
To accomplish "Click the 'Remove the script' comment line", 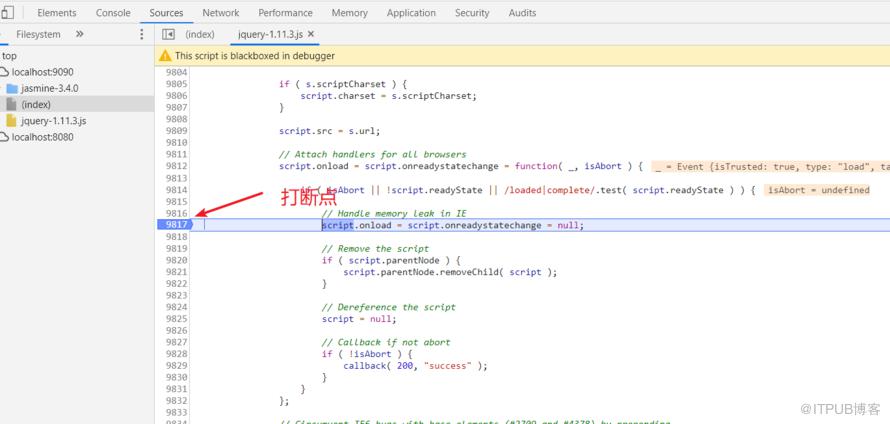I will [375, 249].
